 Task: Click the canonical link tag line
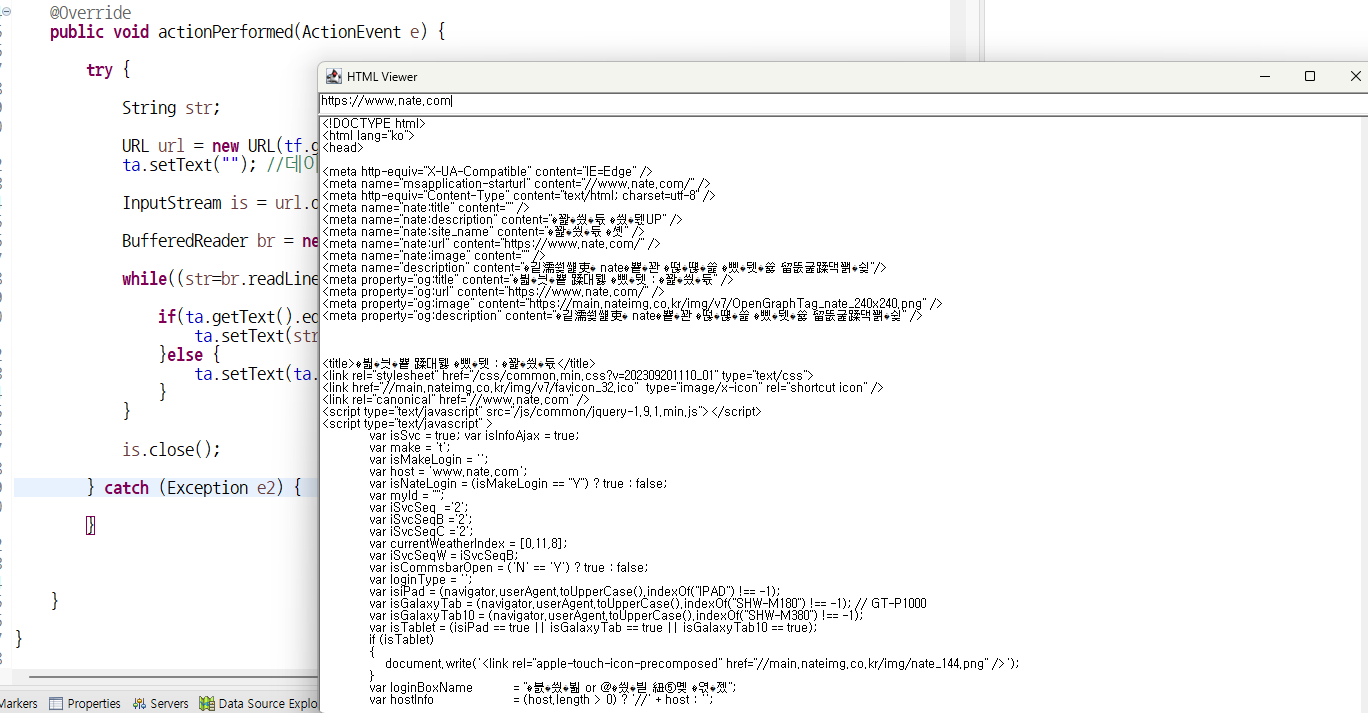[456, 399]
